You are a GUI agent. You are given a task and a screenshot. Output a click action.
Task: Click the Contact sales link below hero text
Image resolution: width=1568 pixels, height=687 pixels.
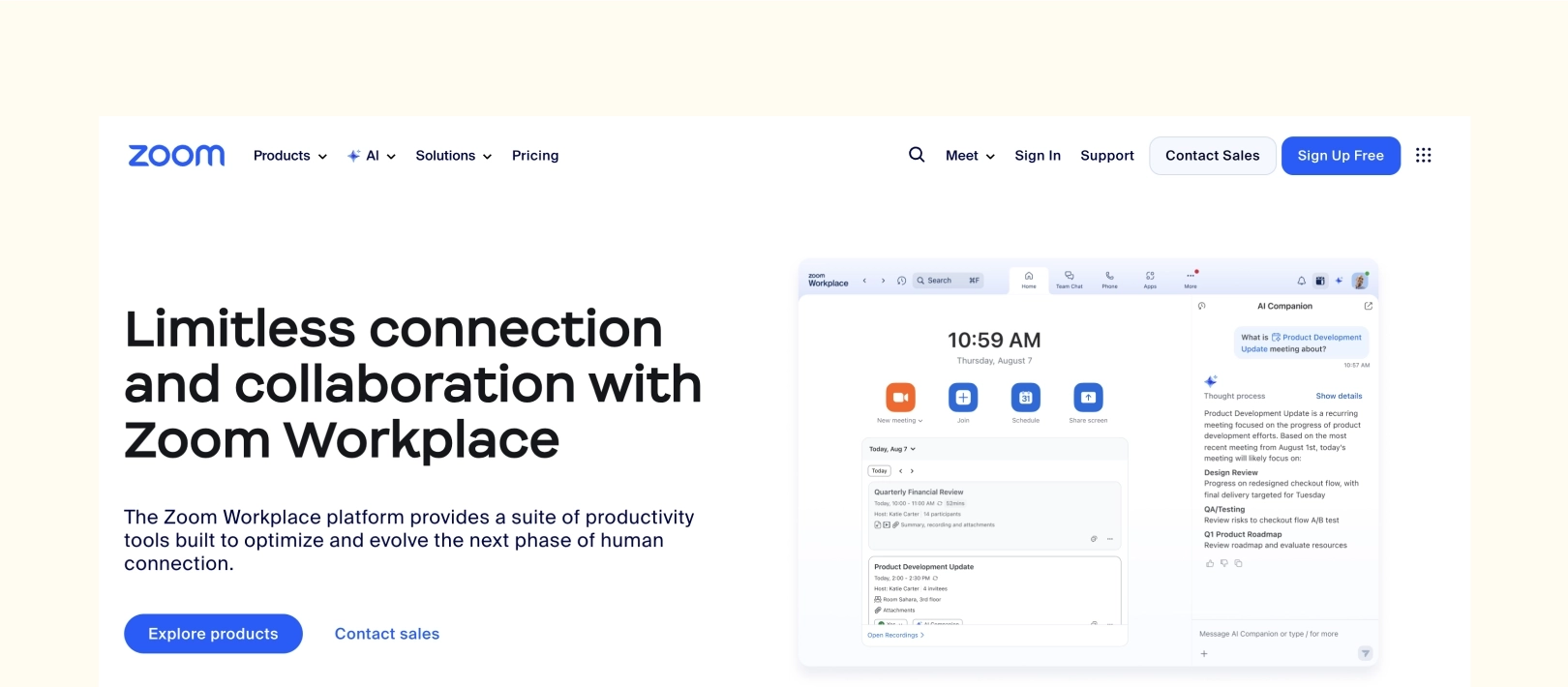[x=387, y=634]
